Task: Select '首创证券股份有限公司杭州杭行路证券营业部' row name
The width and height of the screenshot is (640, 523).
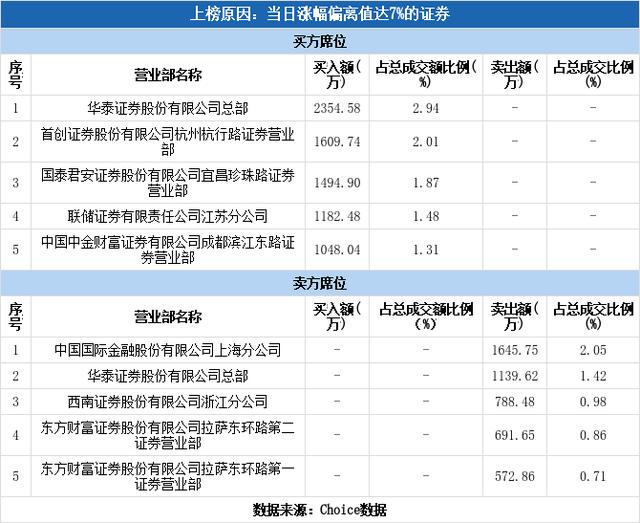Action: point(168,141)
